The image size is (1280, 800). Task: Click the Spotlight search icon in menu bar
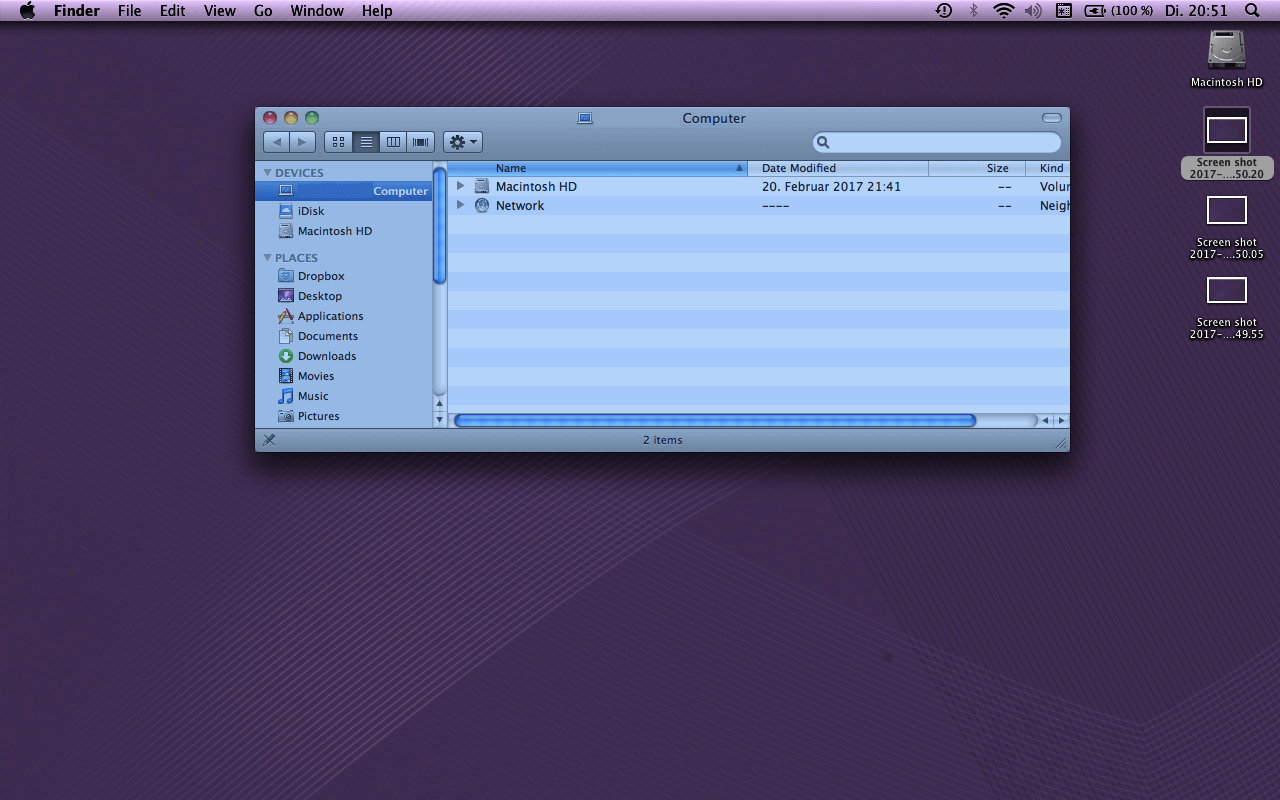[x=1251, y=11]
